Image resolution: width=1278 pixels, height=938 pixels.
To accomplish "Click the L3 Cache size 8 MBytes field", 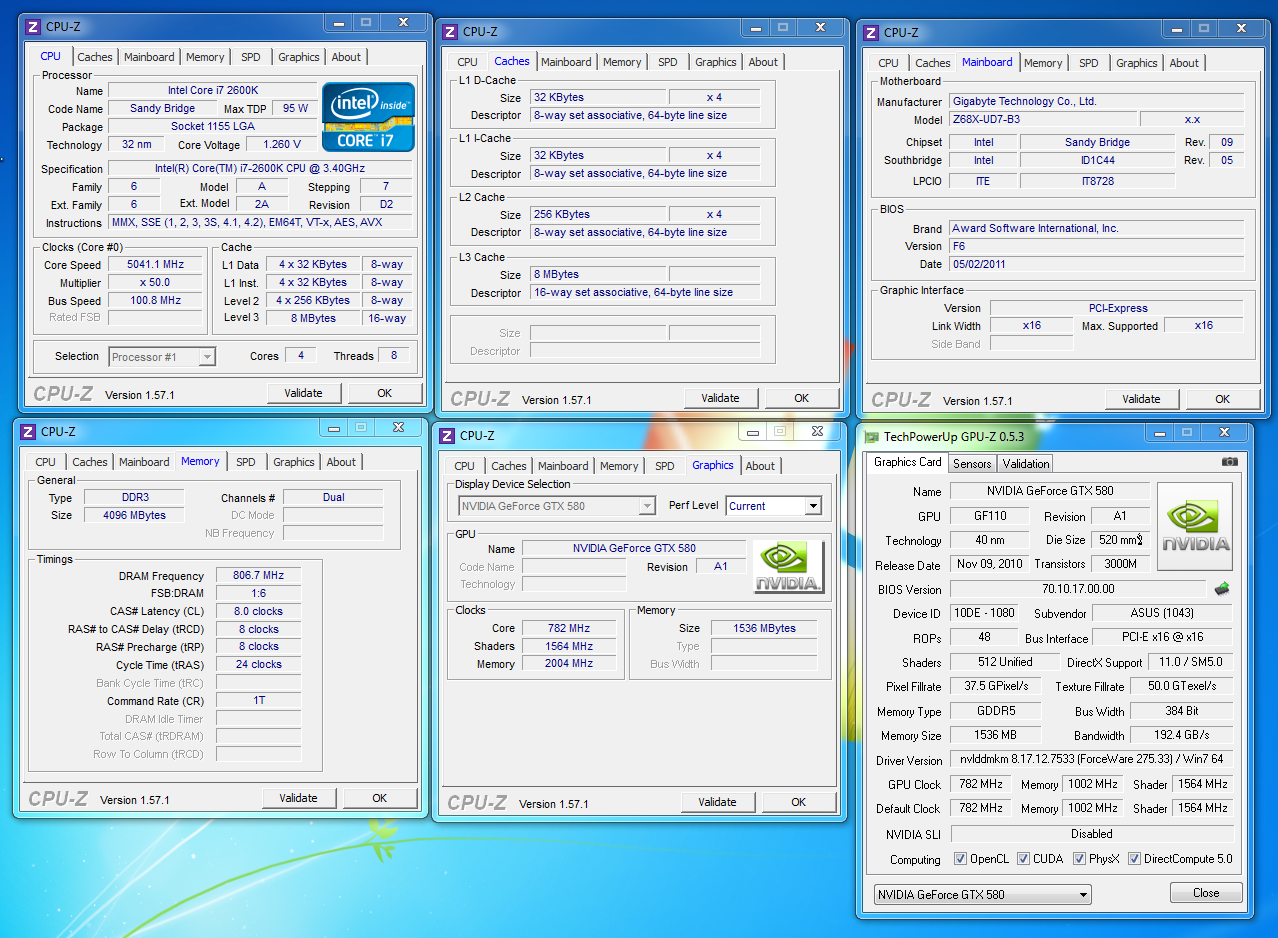I will (x=597, y=275).
